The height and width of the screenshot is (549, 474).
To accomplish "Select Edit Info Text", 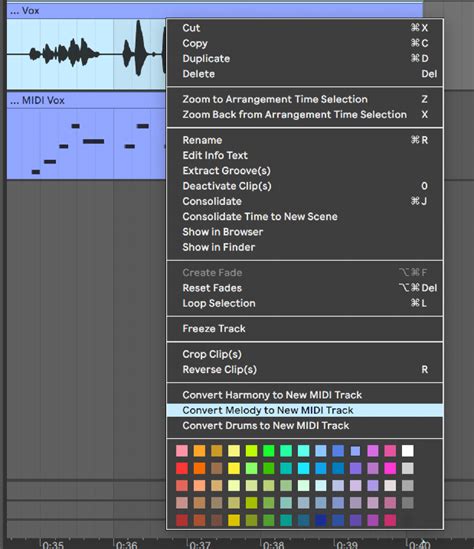I will 305,156.
